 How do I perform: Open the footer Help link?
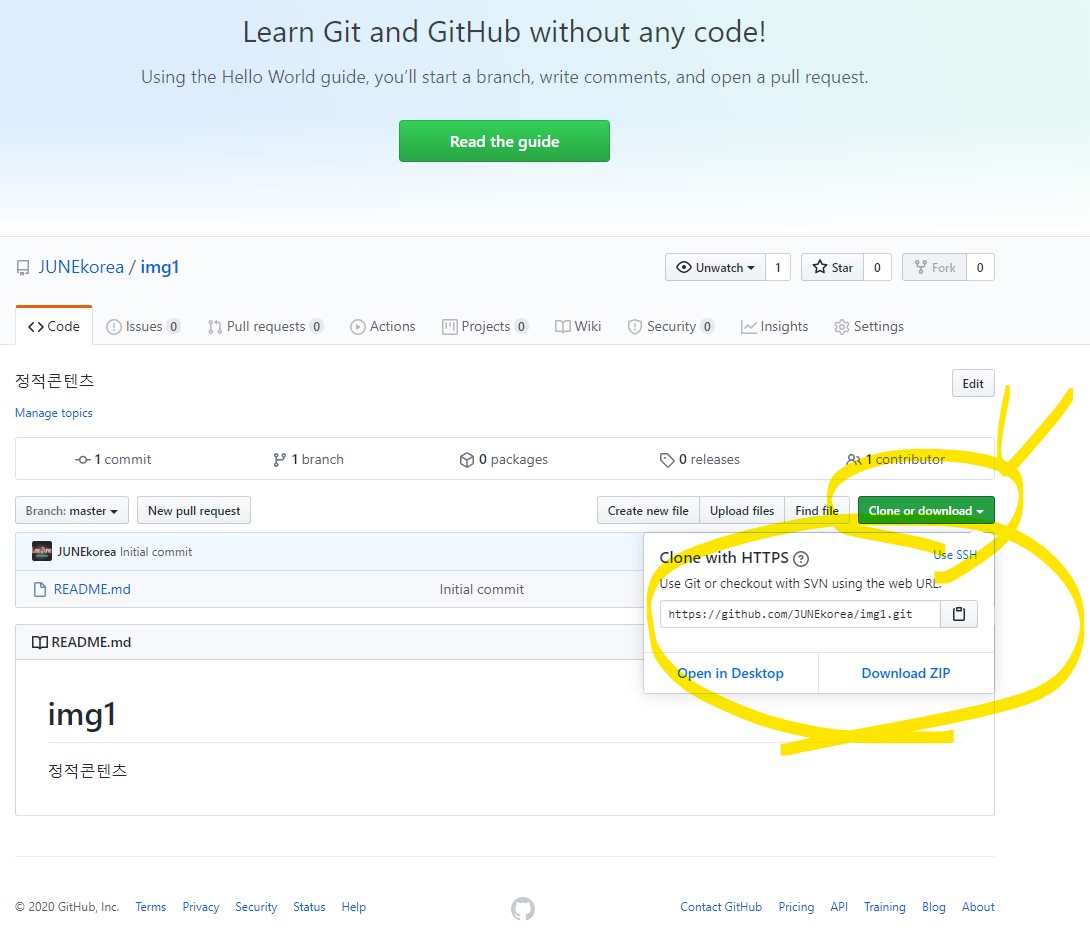(x=353, y=907)
